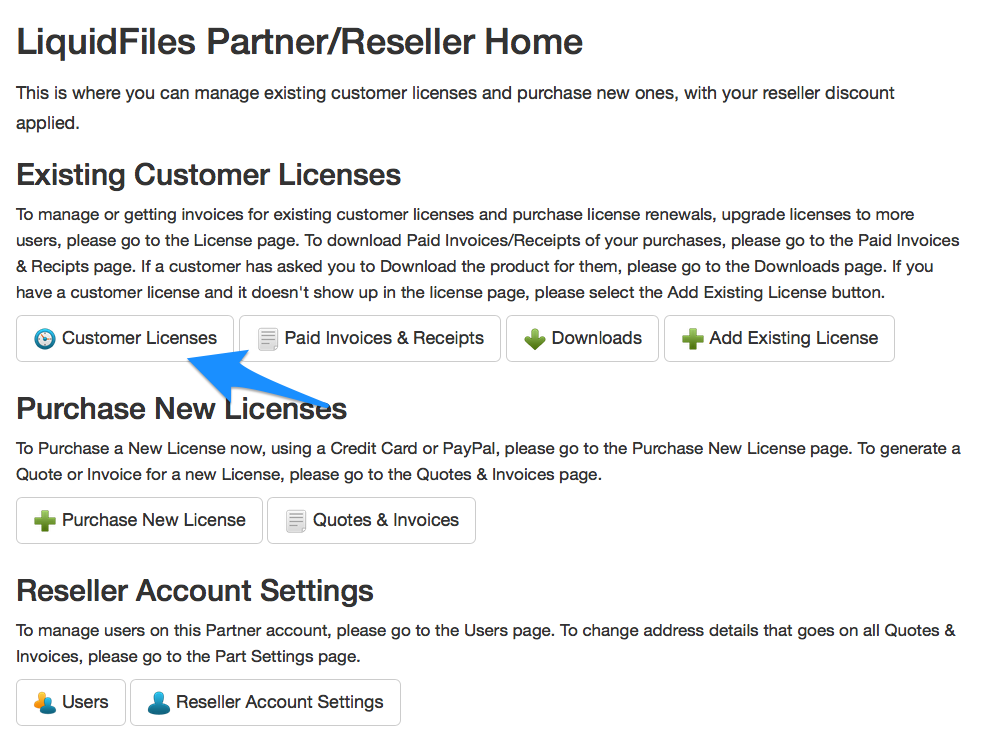Open the Quotes & Invoices page
The image size is (1002, 744).
click(371, 520)
